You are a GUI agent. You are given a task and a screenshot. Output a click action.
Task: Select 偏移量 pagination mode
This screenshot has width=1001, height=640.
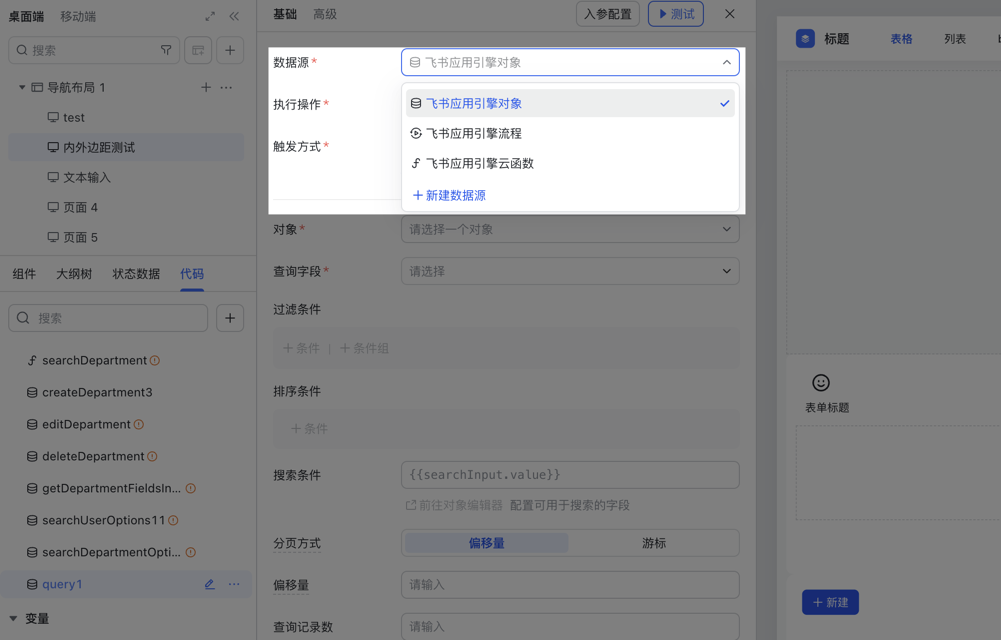tap(486, 543)
